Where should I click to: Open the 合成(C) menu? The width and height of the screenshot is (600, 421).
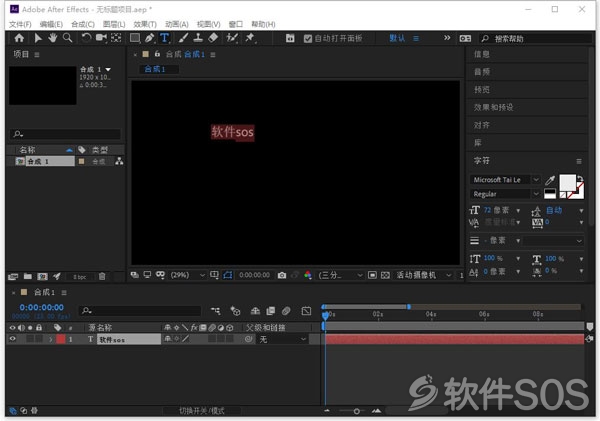click(x=83, y=24)
